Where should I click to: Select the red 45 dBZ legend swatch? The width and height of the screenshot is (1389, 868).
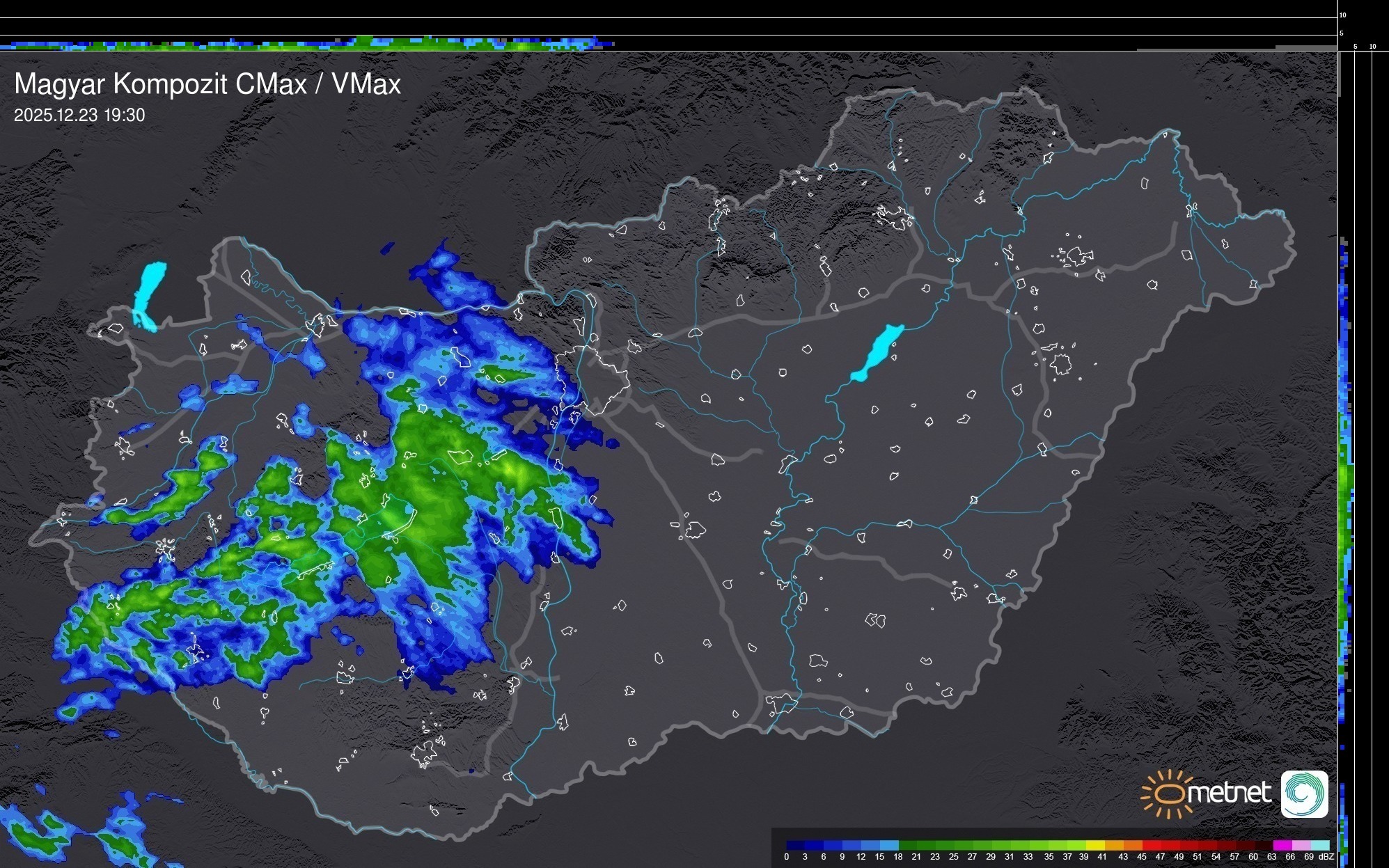[x=1151, y=846]
